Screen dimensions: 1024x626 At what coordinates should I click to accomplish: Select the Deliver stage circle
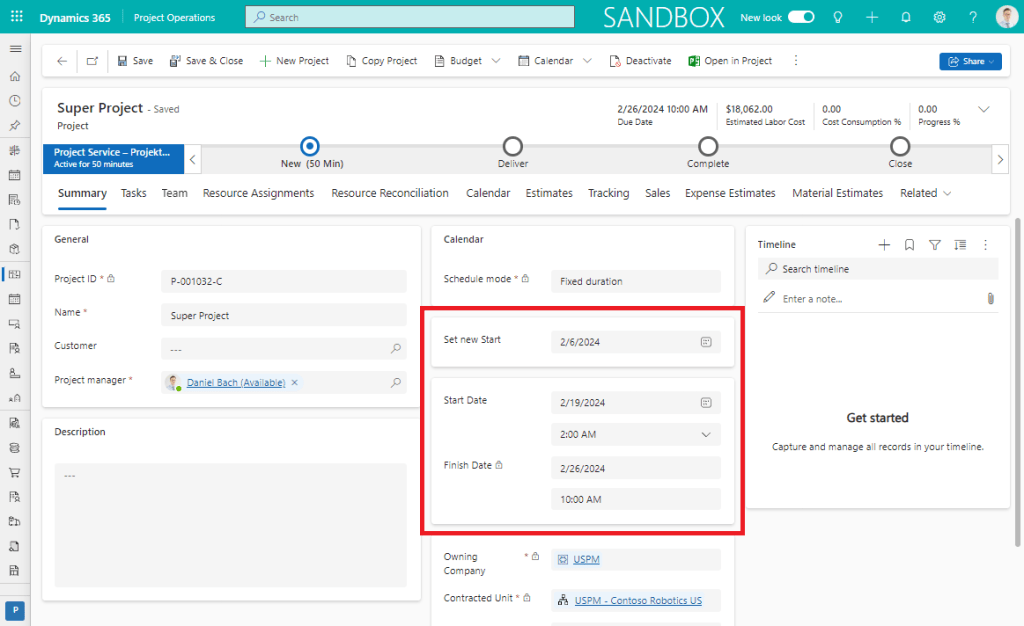[512, 147]
